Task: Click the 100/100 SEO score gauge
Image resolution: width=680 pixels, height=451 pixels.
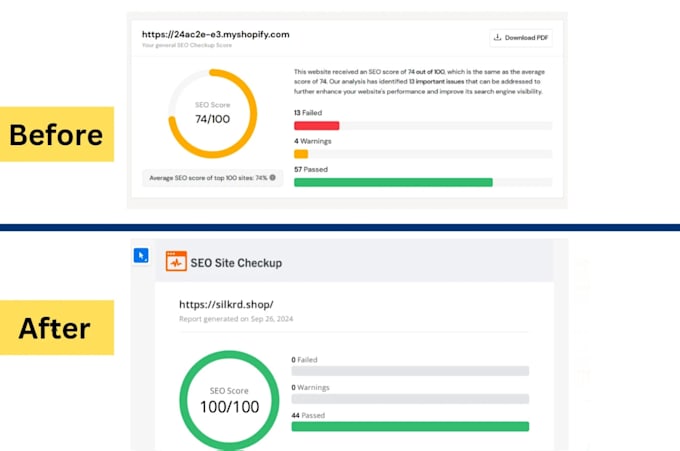Action: [229, 400]
